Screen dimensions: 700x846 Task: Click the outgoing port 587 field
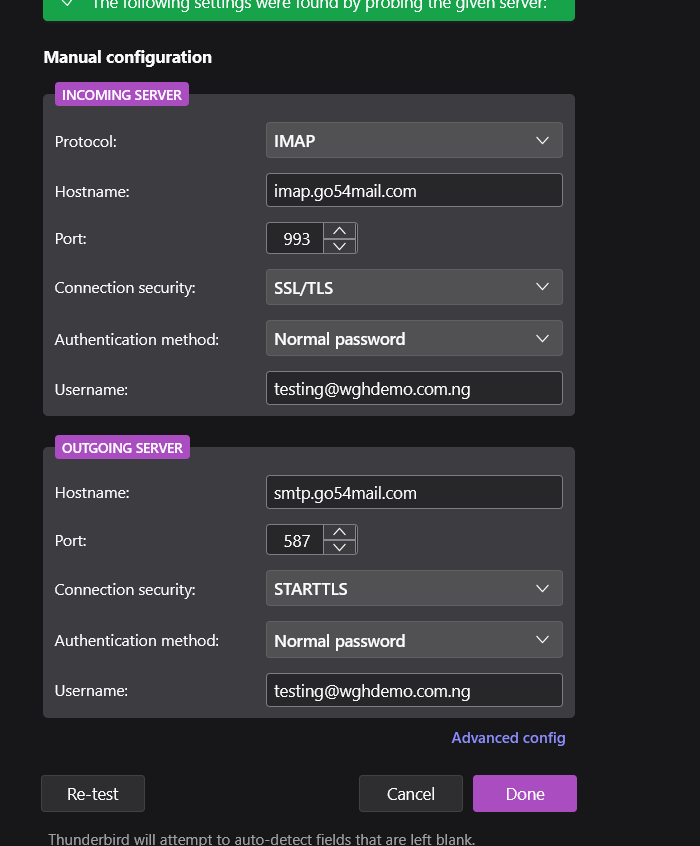pyautogui.click(x=296, y=541)
